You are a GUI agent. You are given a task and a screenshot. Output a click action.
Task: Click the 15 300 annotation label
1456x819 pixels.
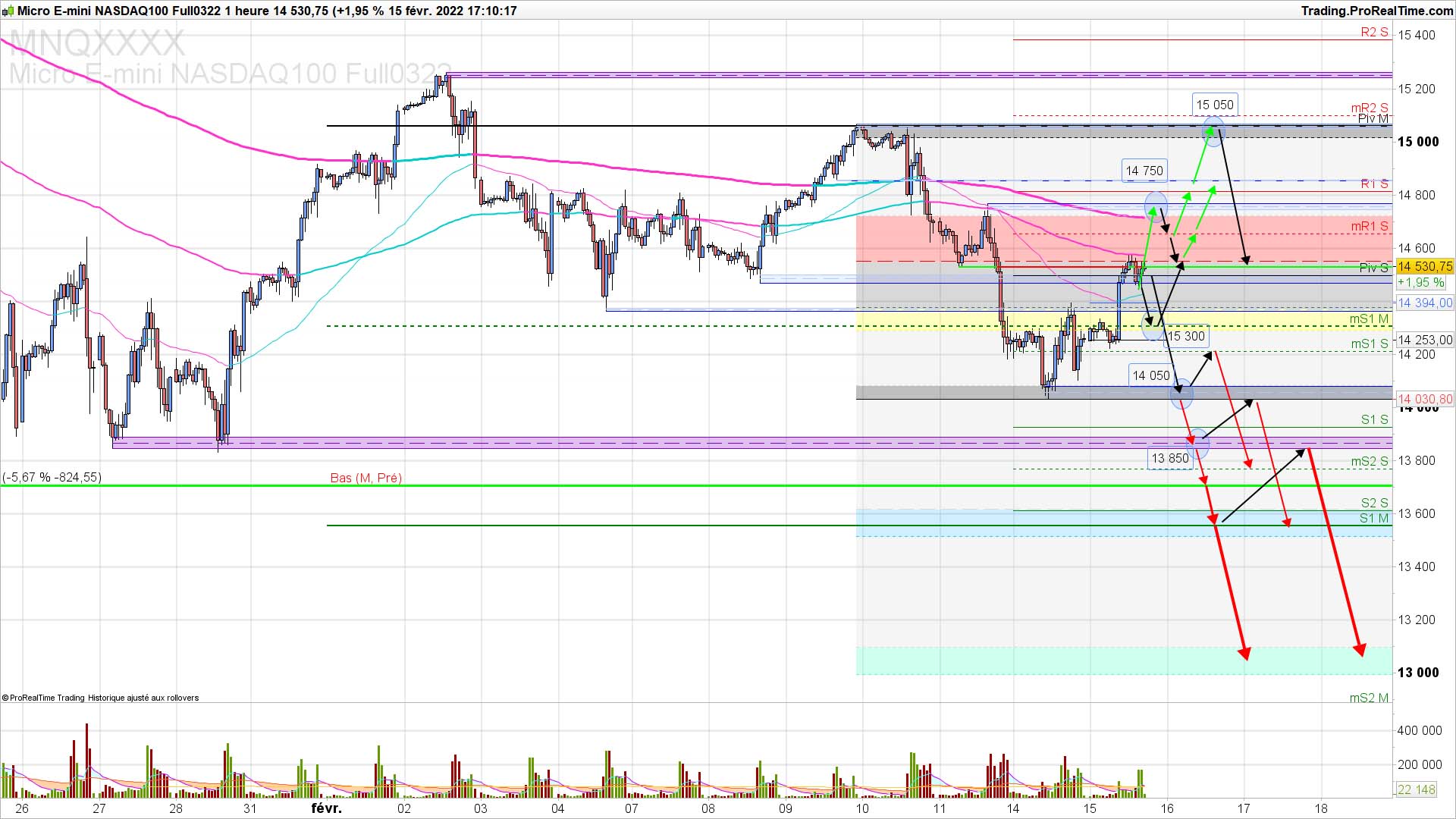(1186, 336)
